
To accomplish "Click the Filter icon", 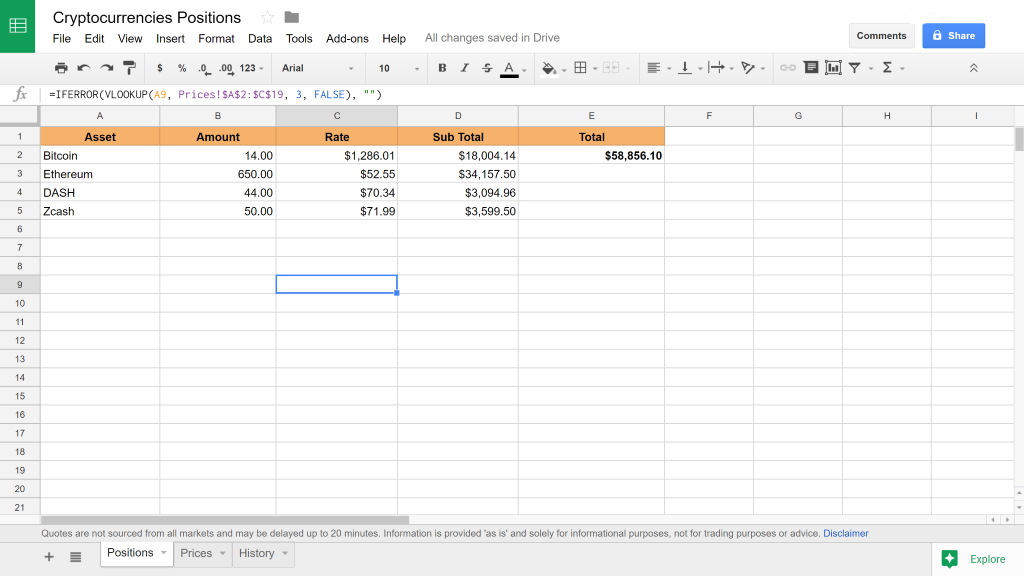I will (854, 68).
